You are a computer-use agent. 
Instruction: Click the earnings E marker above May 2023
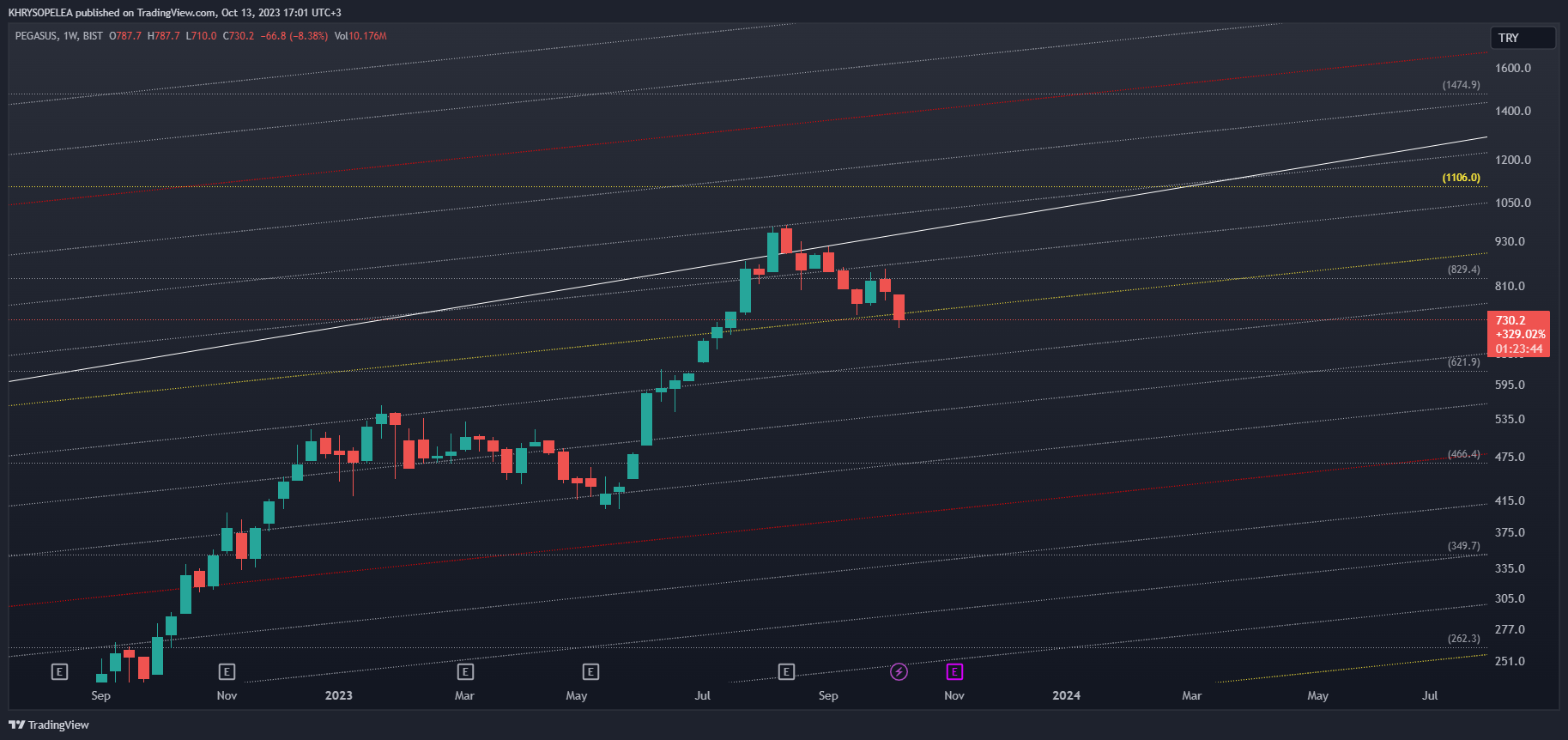tap(590, 671)
